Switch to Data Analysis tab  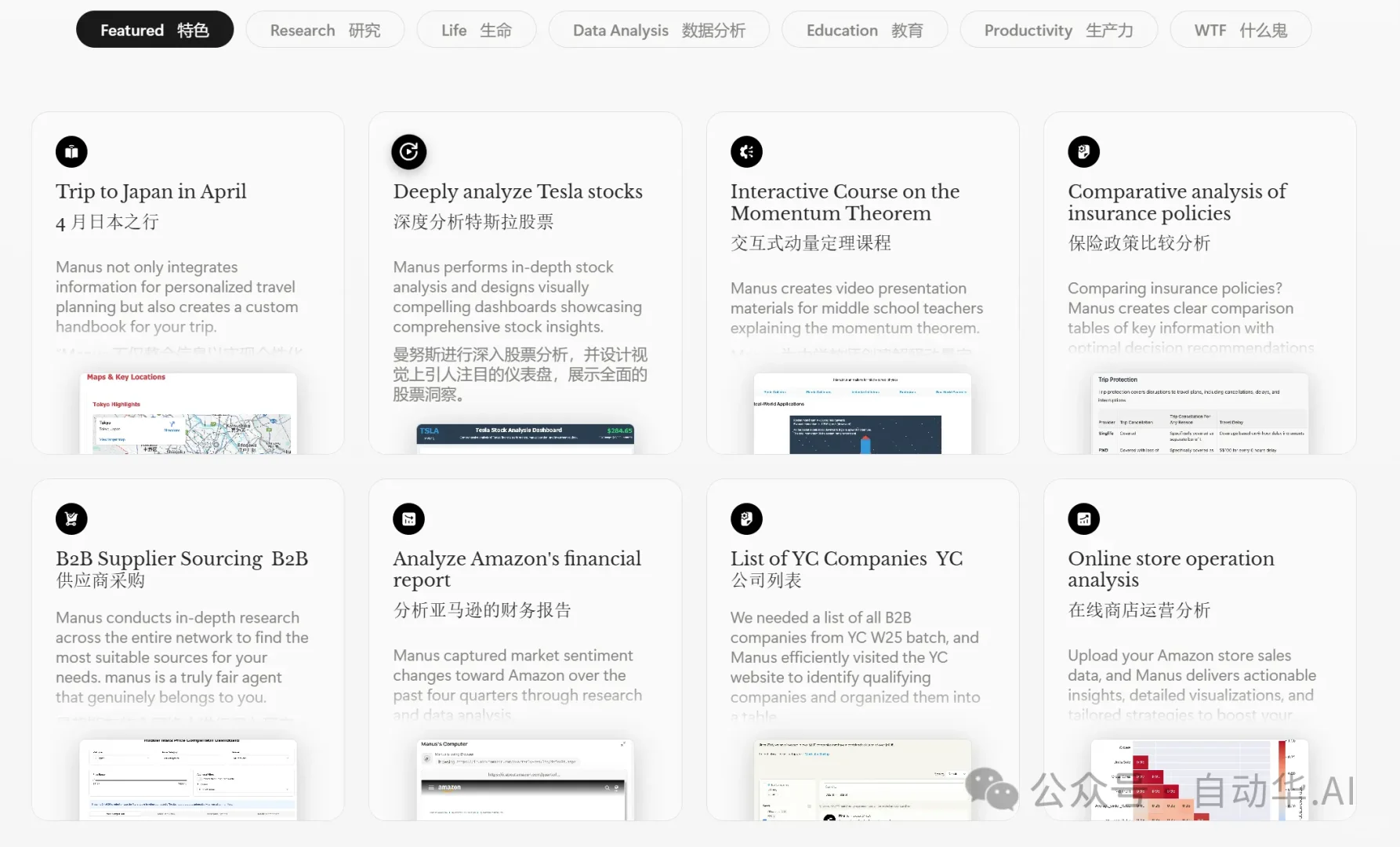coord(658,30)
